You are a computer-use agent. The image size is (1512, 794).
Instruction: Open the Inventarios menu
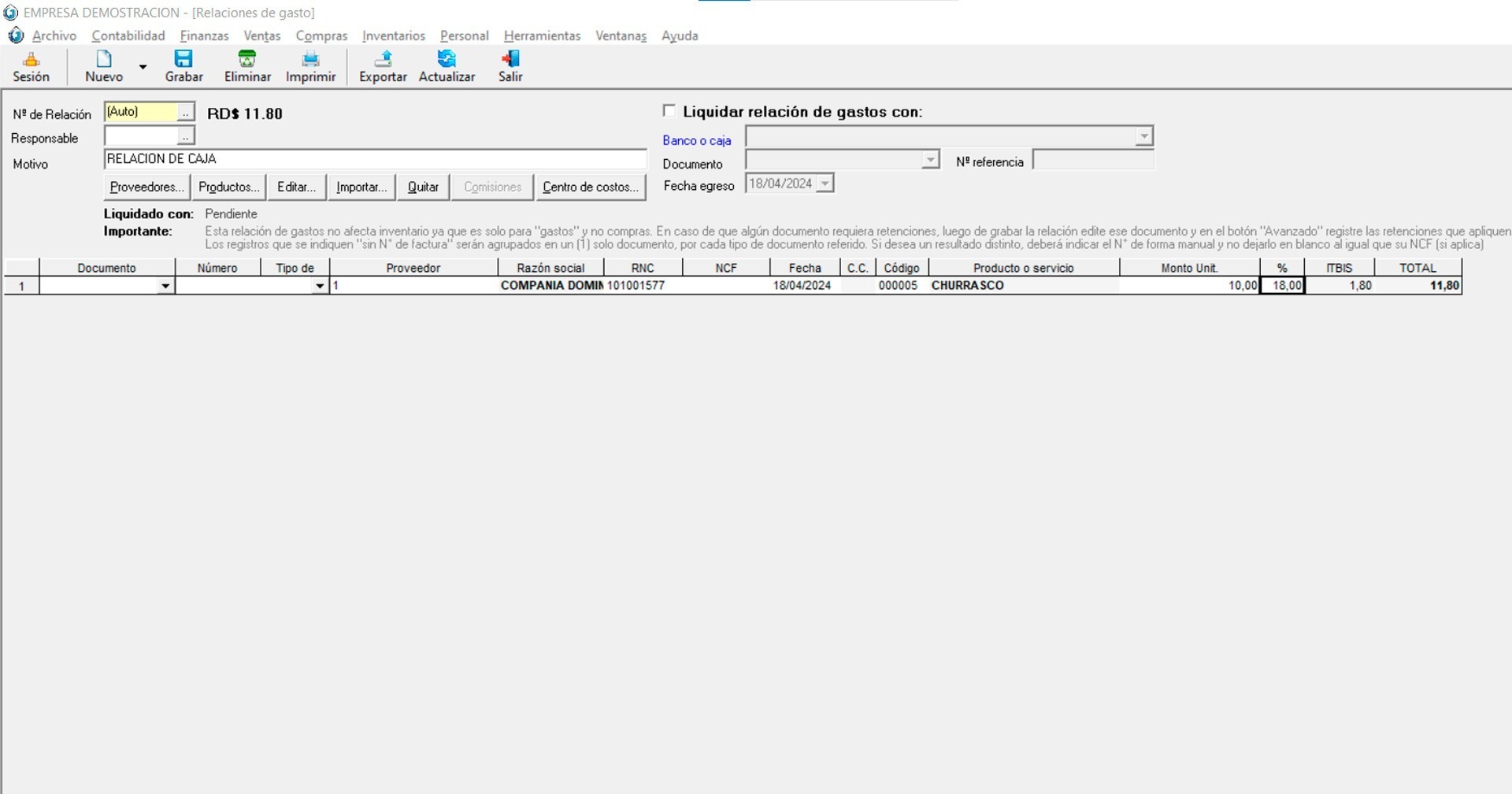pyautogui.click(x=393, y=35)
